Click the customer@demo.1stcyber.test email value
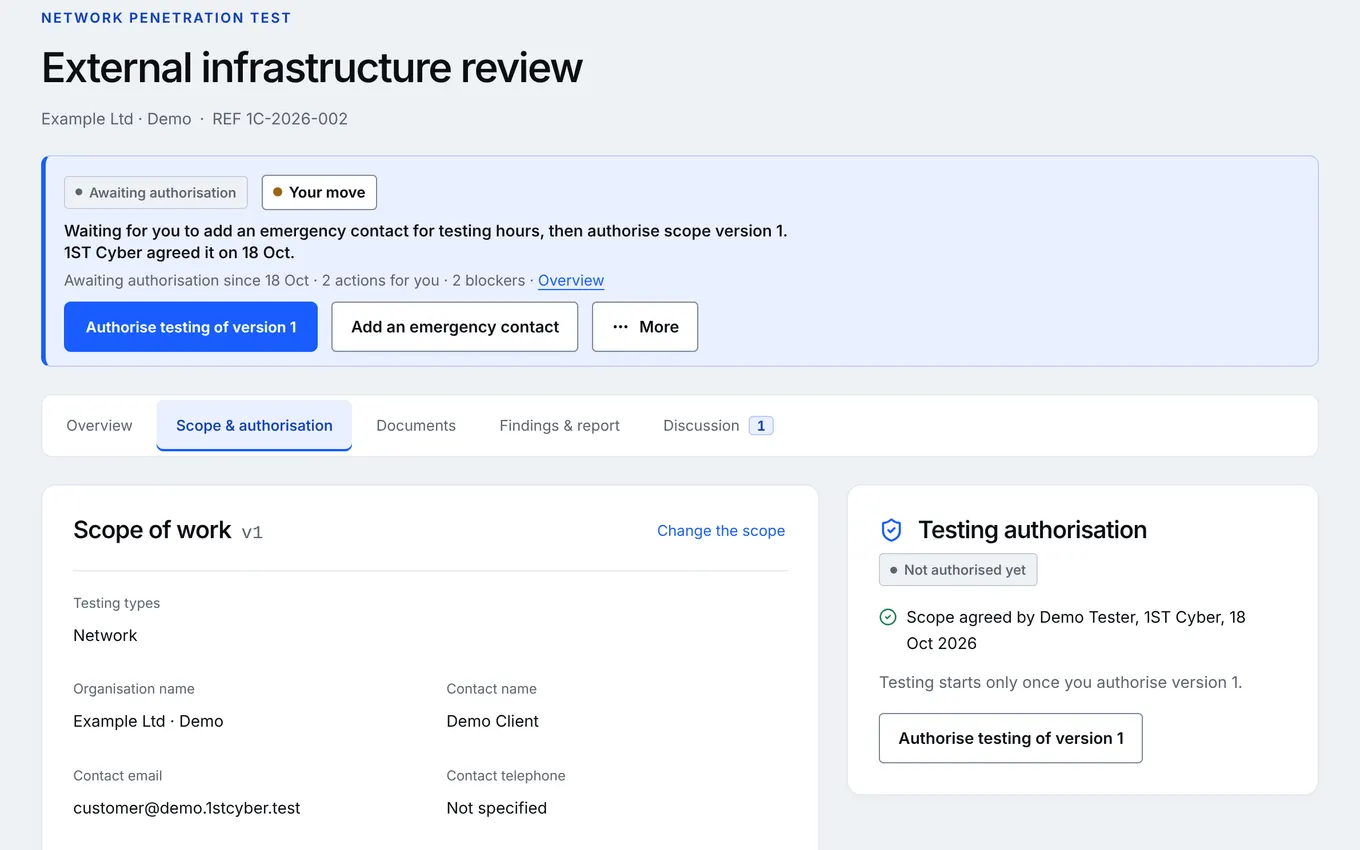 (x=187, y=808)
